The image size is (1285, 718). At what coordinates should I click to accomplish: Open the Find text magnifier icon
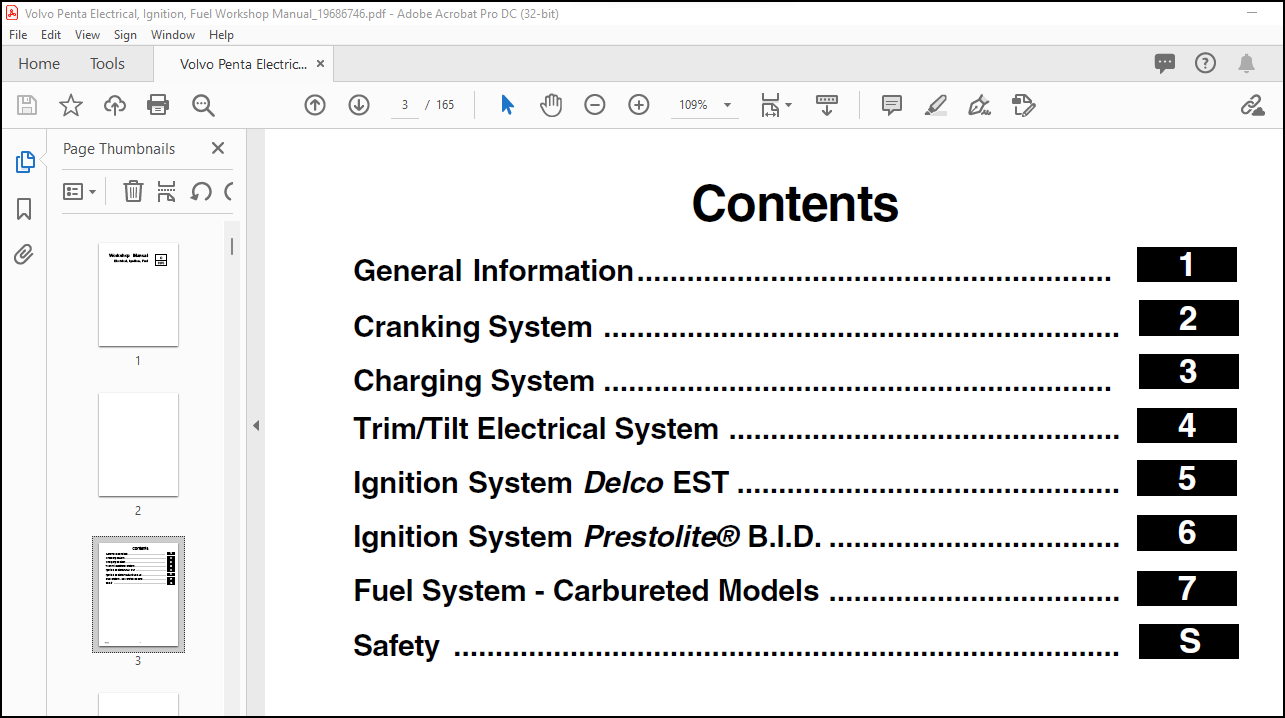[203, 105]
